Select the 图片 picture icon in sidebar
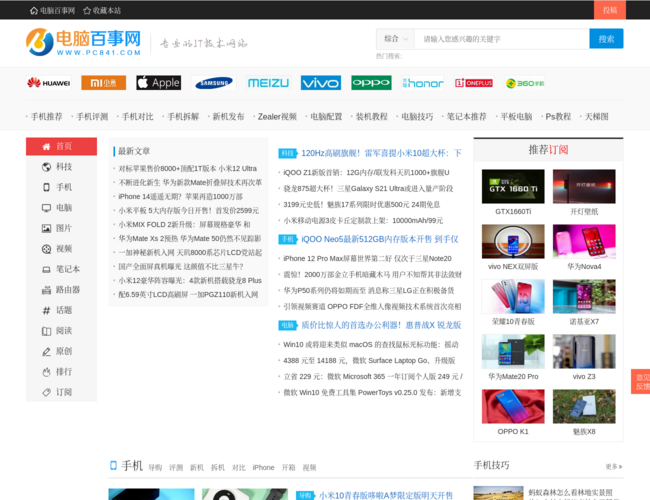Image resolution: width=650 pixels, height=500 pixels. [46, 228]
